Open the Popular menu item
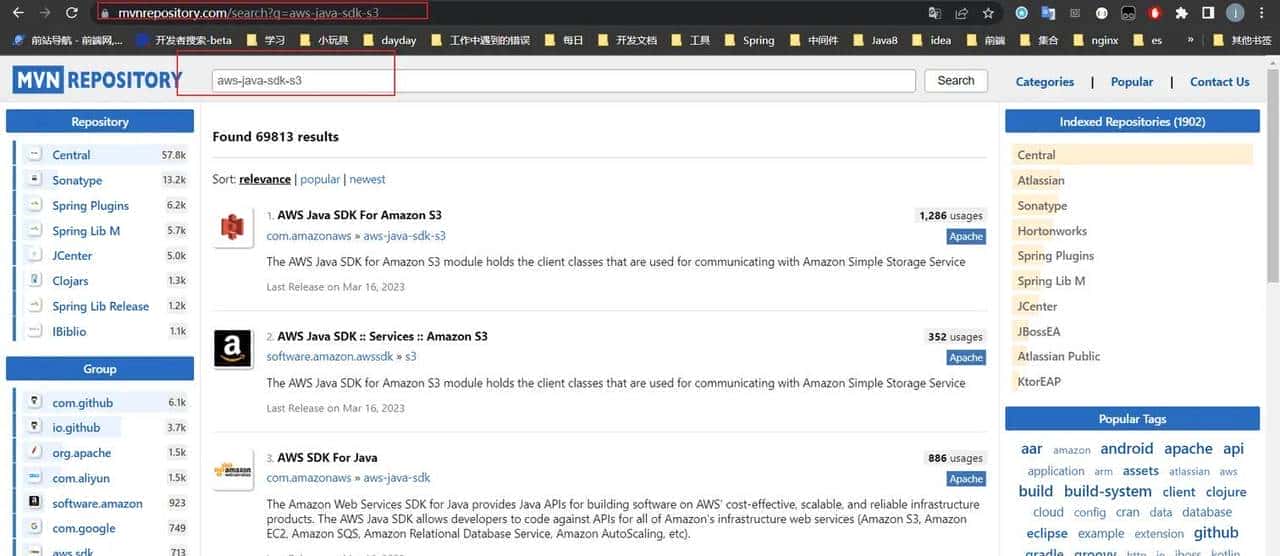This screenshot has width=1280, height=556. tap(1131, 82)
